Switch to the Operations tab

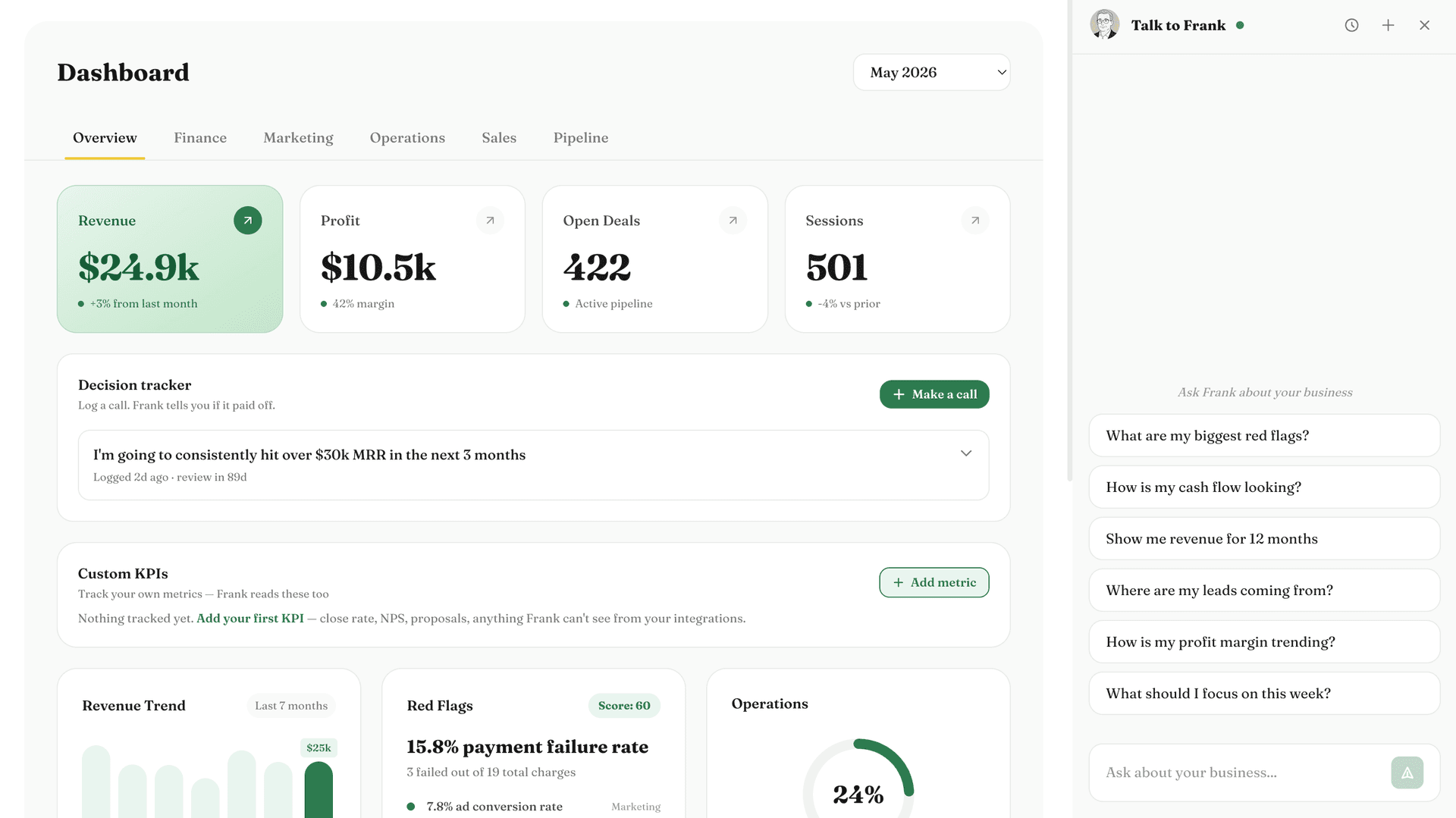point(407,138)
